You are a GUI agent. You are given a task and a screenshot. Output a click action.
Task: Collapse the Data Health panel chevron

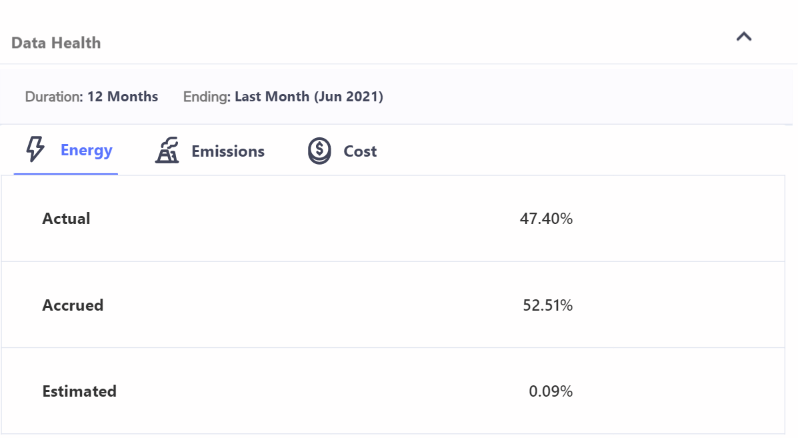tap(744, 37)
